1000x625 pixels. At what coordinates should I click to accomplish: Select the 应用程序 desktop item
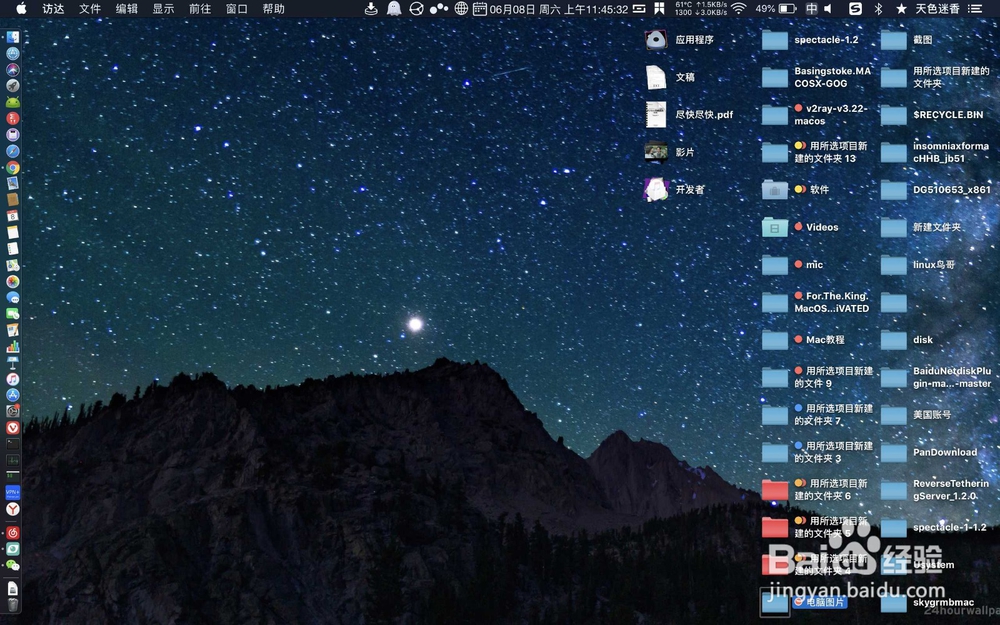[x=679, y=40]
